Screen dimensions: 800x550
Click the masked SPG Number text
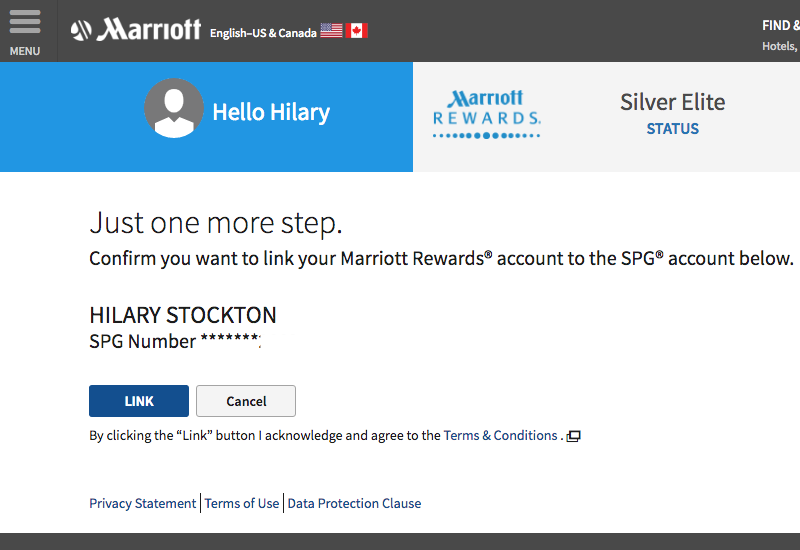pos(175,341)
